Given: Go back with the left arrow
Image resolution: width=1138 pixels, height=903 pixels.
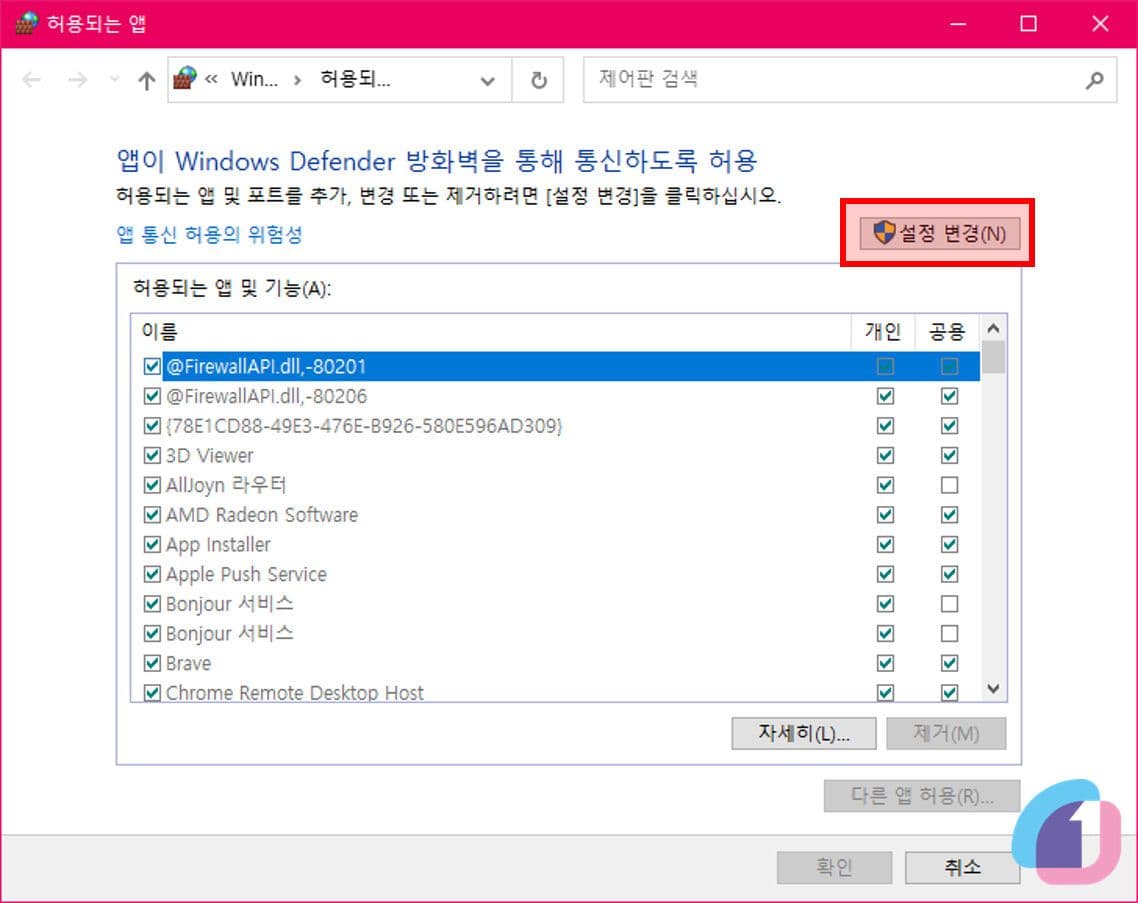Looking at the screenshot, I should [x=31, y=79].
